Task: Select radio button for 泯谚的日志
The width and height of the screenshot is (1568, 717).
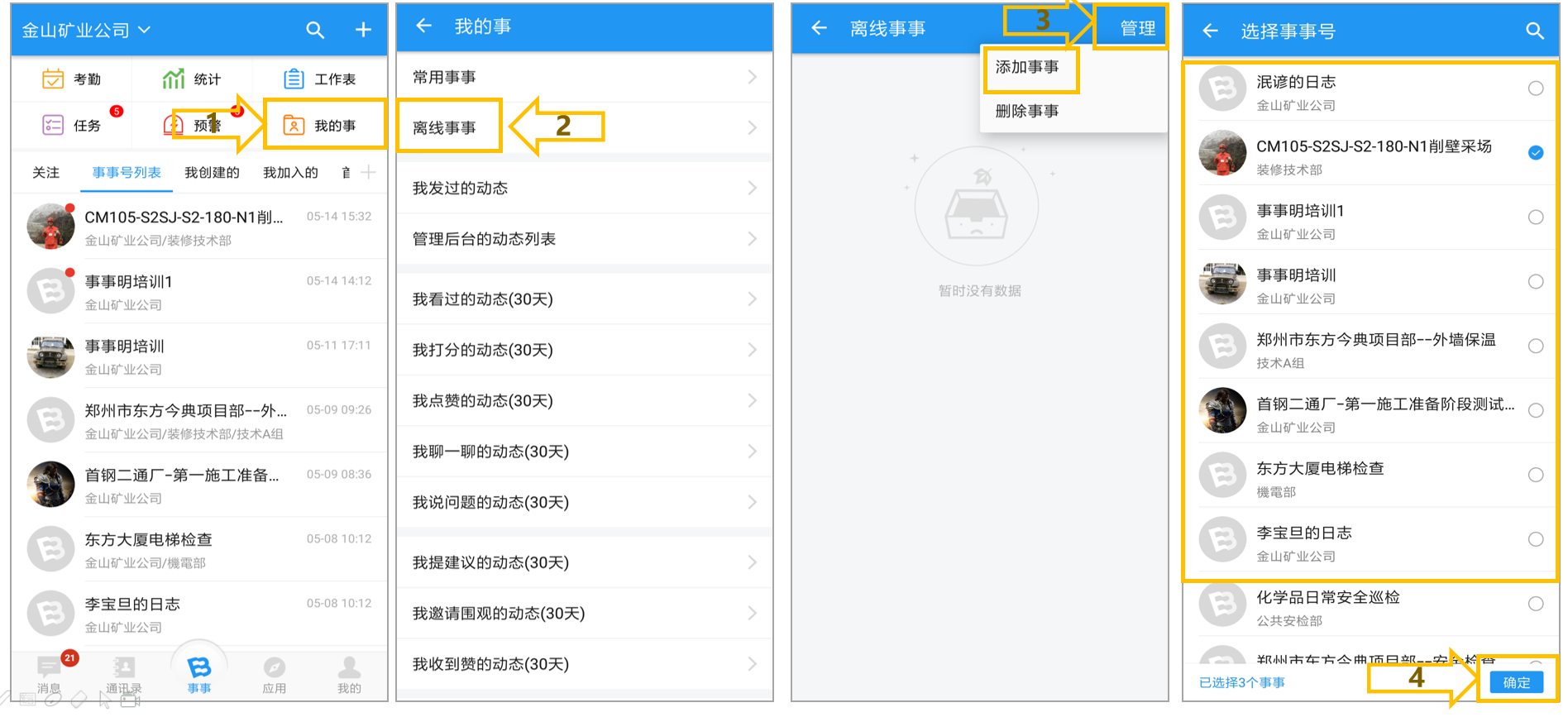Action: 1536,88
